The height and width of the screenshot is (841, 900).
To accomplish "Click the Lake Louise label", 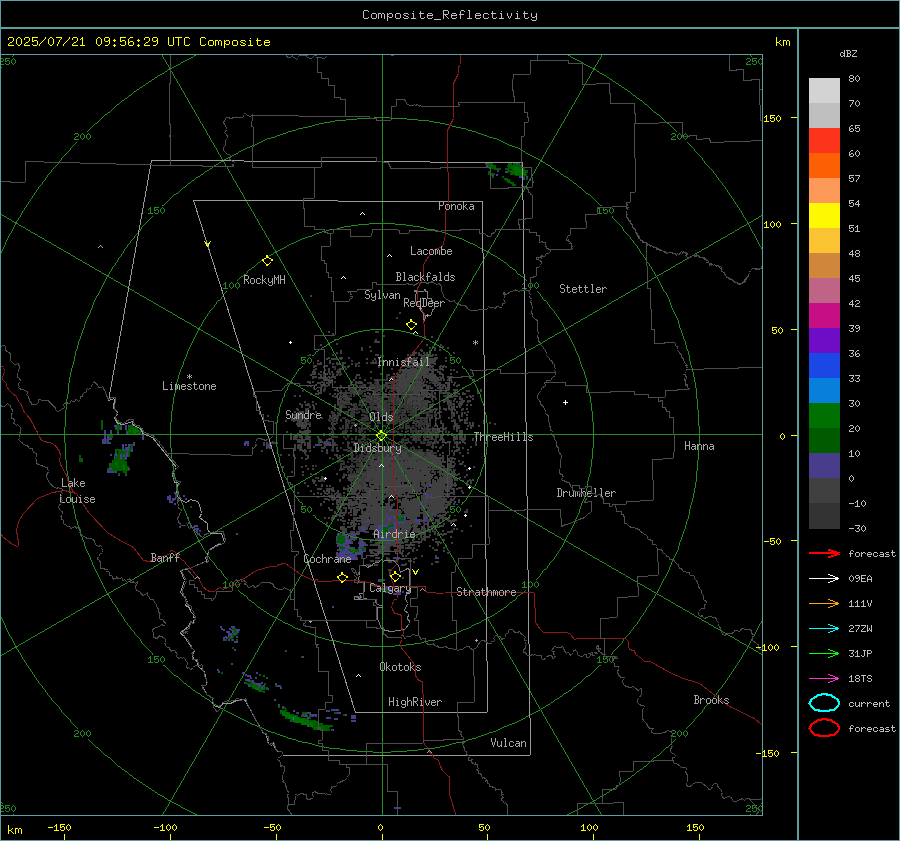I will pyautogui.click(x=77, y=491).
